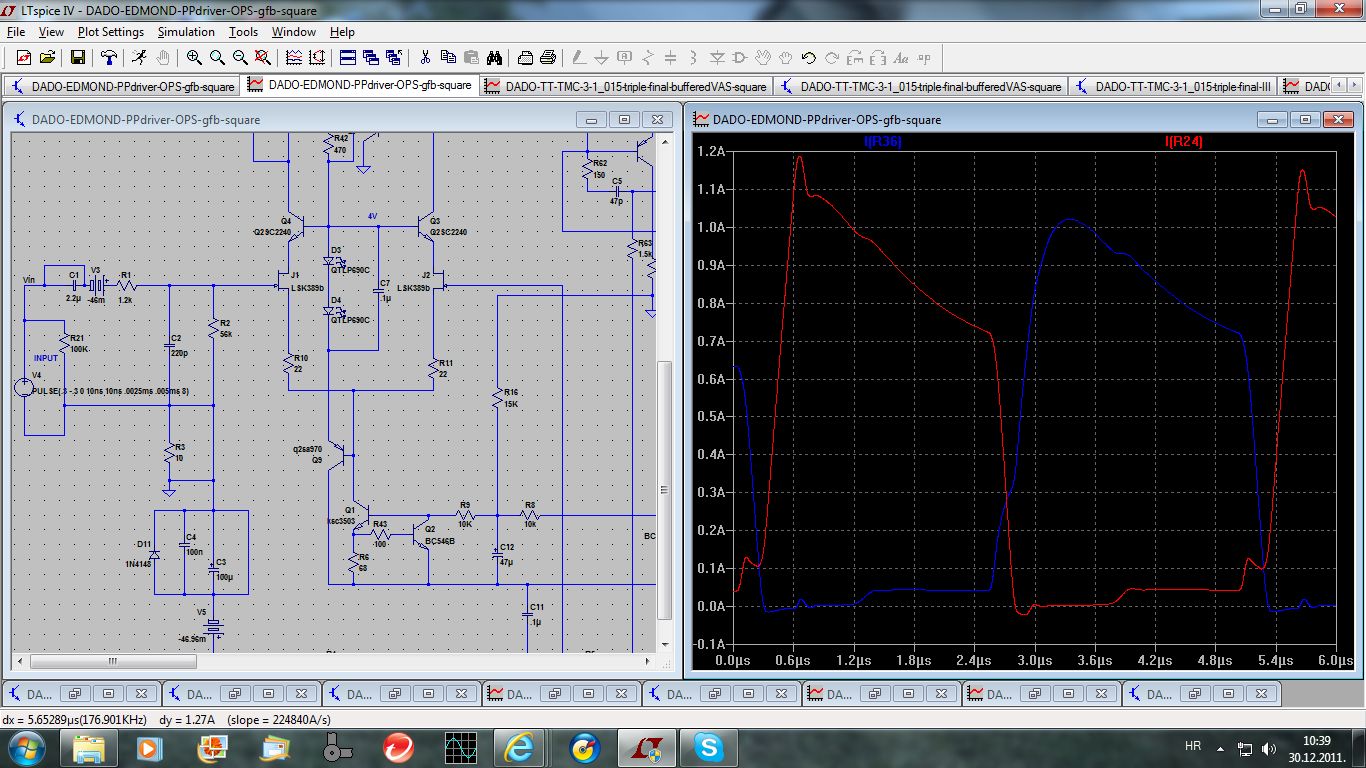
Task: Open the View menu
Action: pyautogui.click(x=51, y=32)
